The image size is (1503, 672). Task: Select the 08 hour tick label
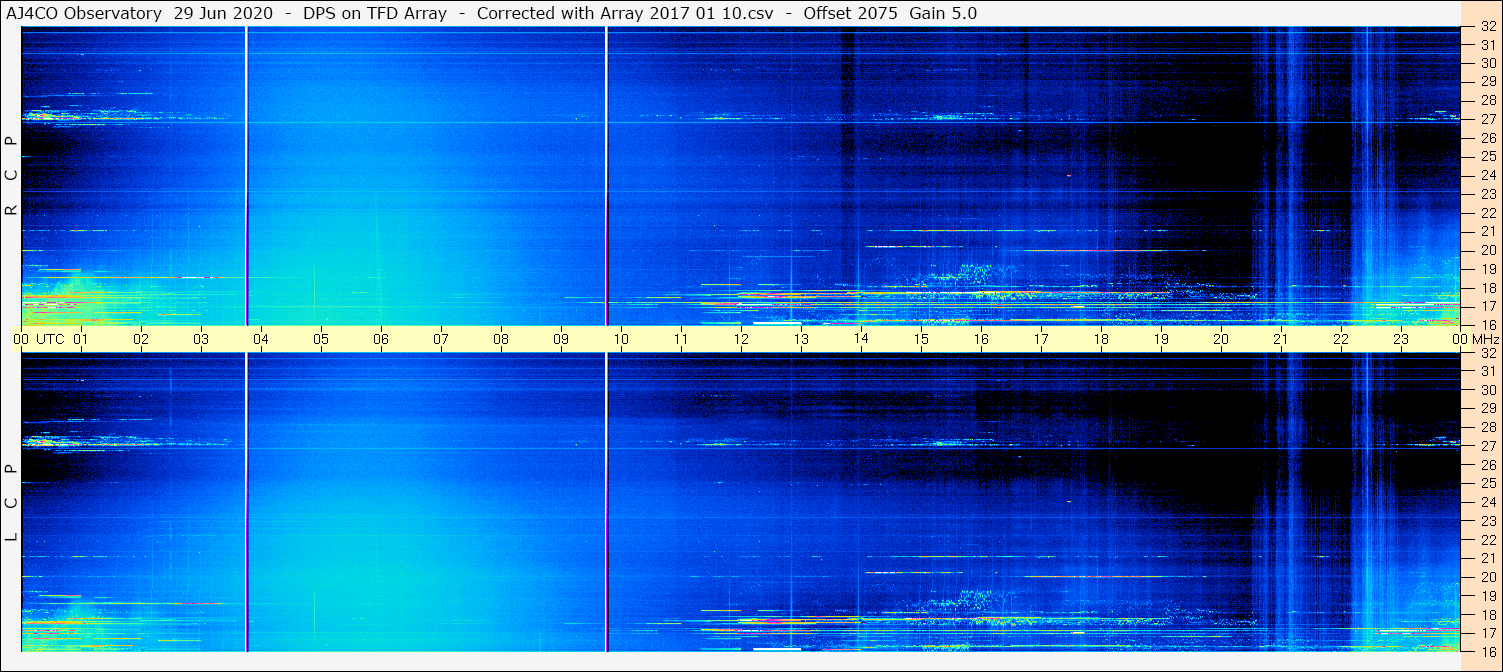pyautogui.click(x=501, y=339)
